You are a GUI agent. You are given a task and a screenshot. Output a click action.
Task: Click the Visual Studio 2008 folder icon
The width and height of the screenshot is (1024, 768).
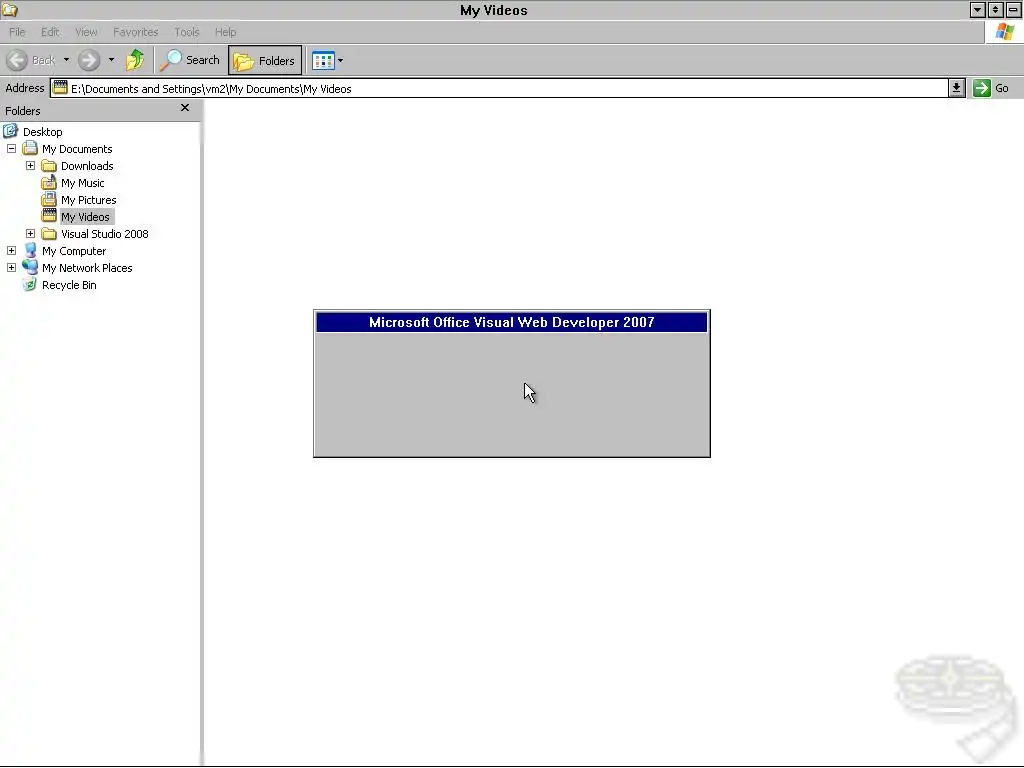coord(49,234)
